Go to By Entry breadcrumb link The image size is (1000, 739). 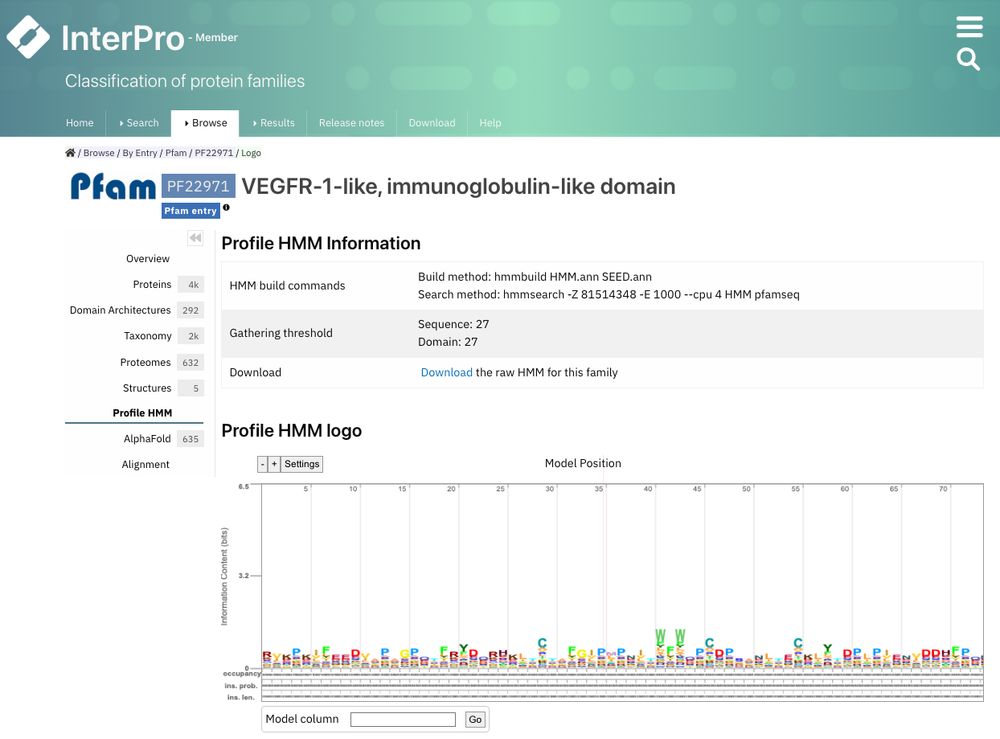[140, 152]
